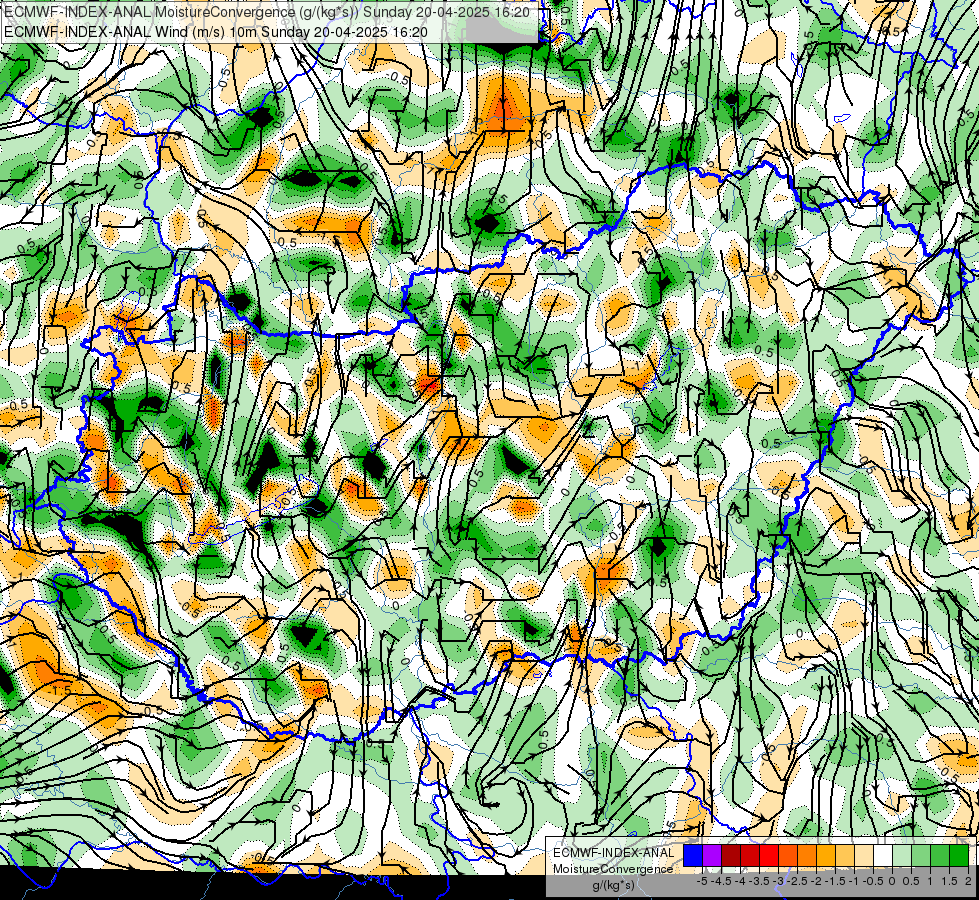Viewport: 979px width, 900px height.
Task: Click the MoistureConvergence title line at the top
Action: click(x=267, y=12)
